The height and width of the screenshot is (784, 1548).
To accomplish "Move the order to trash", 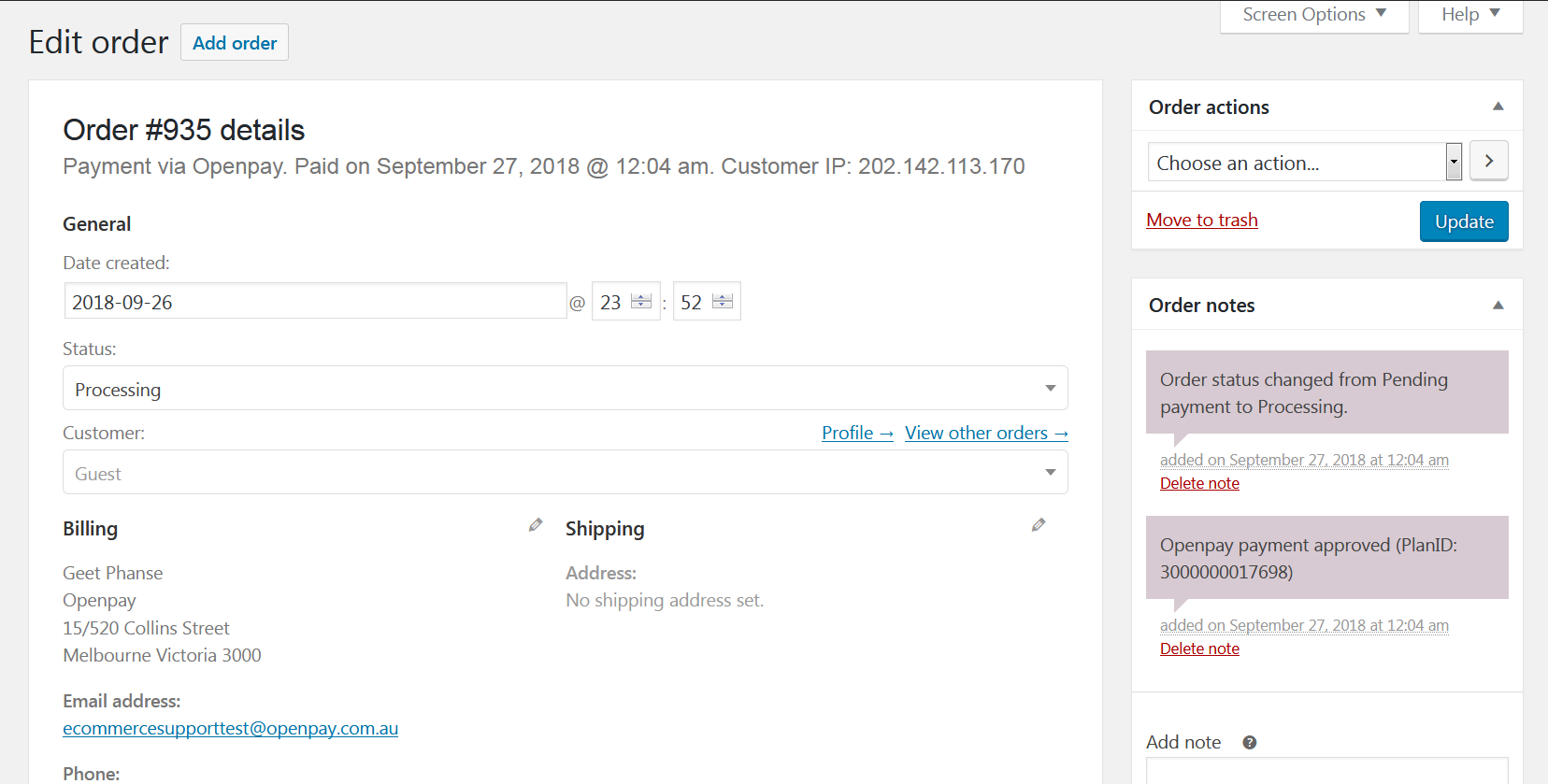I will [1201, 221].
